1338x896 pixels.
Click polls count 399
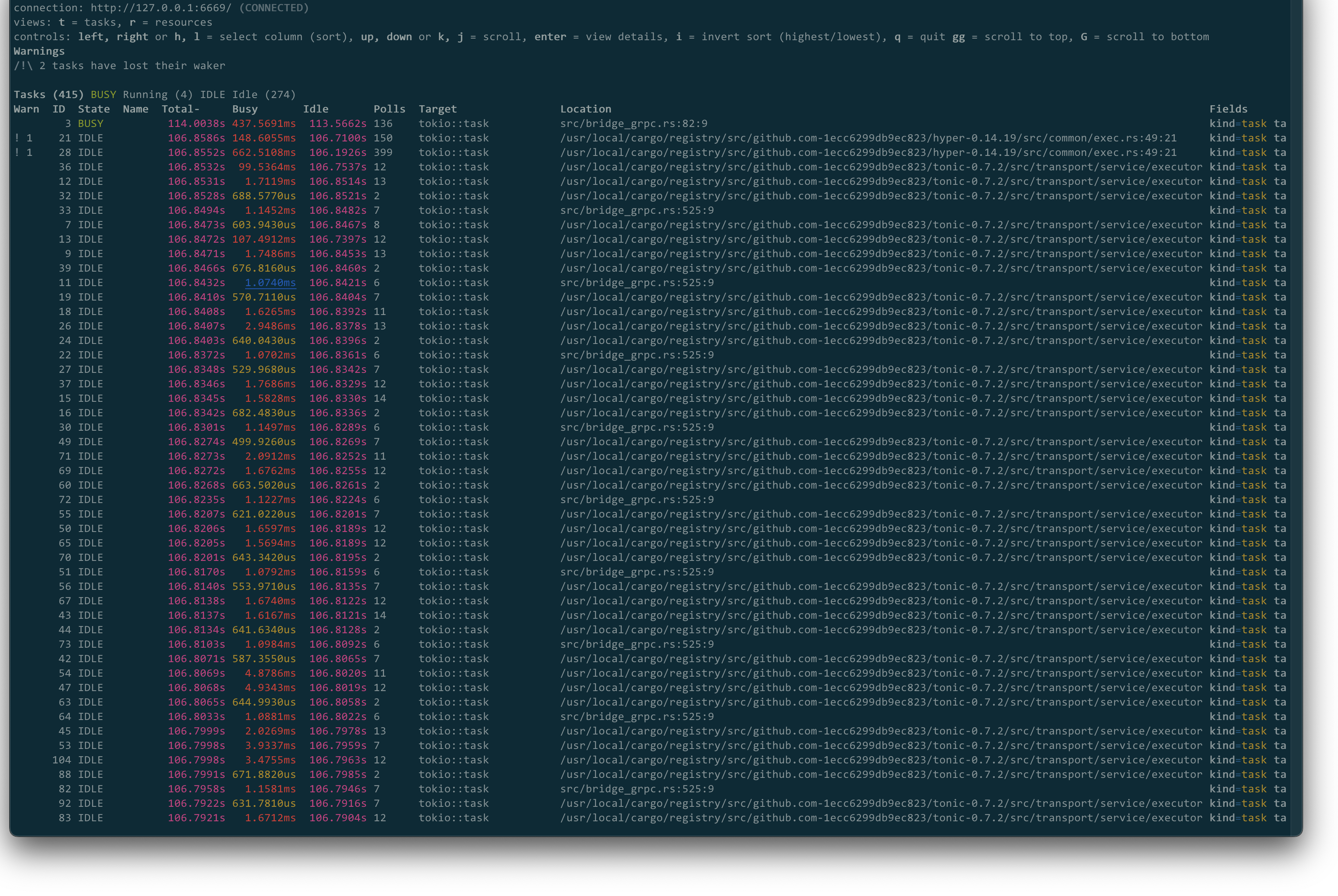tap(383, 153)
